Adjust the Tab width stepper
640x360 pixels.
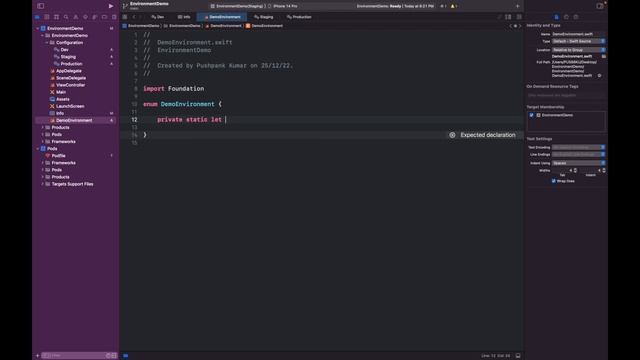coord(576,170)
